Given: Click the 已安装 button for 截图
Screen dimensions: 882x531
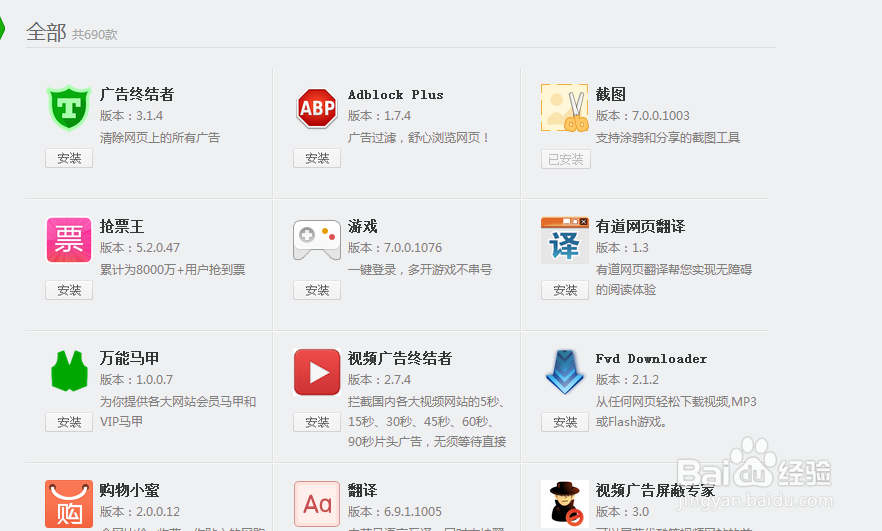Looking at the screenshot, I should point(566,159).
